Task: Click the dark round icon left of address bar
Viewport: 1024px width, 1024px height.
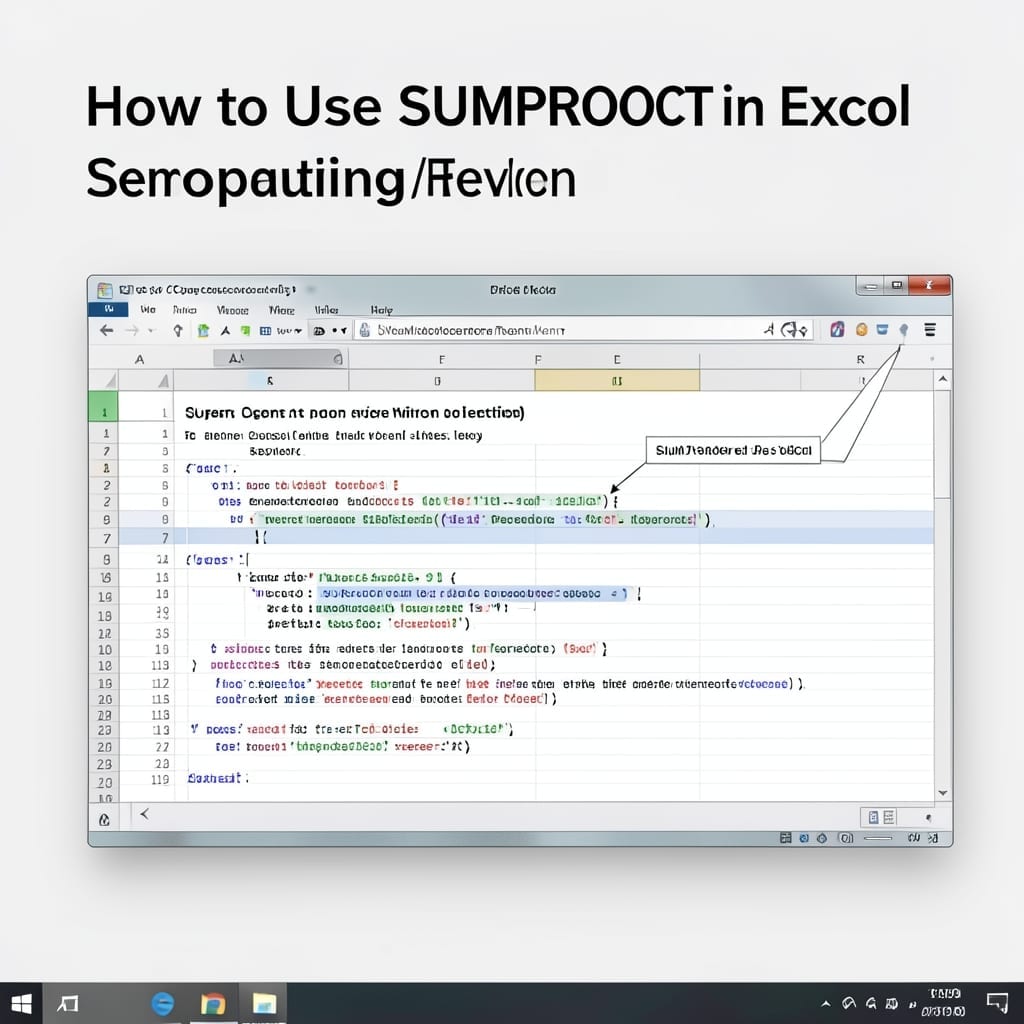Action: tap(319, 331)
